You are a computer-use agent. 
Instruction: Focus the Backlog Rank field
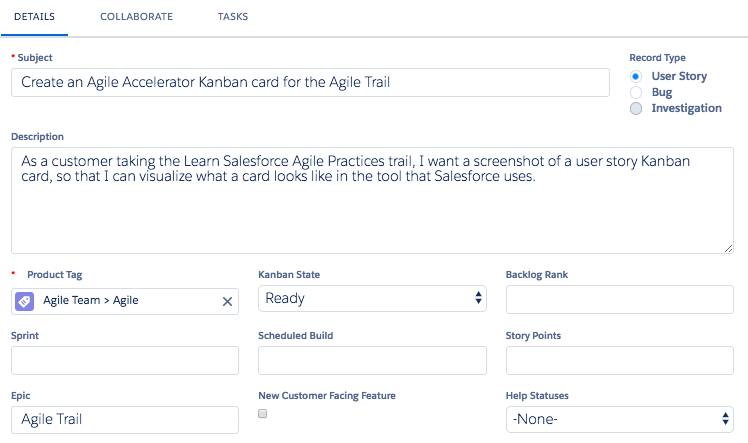[620, 299]
